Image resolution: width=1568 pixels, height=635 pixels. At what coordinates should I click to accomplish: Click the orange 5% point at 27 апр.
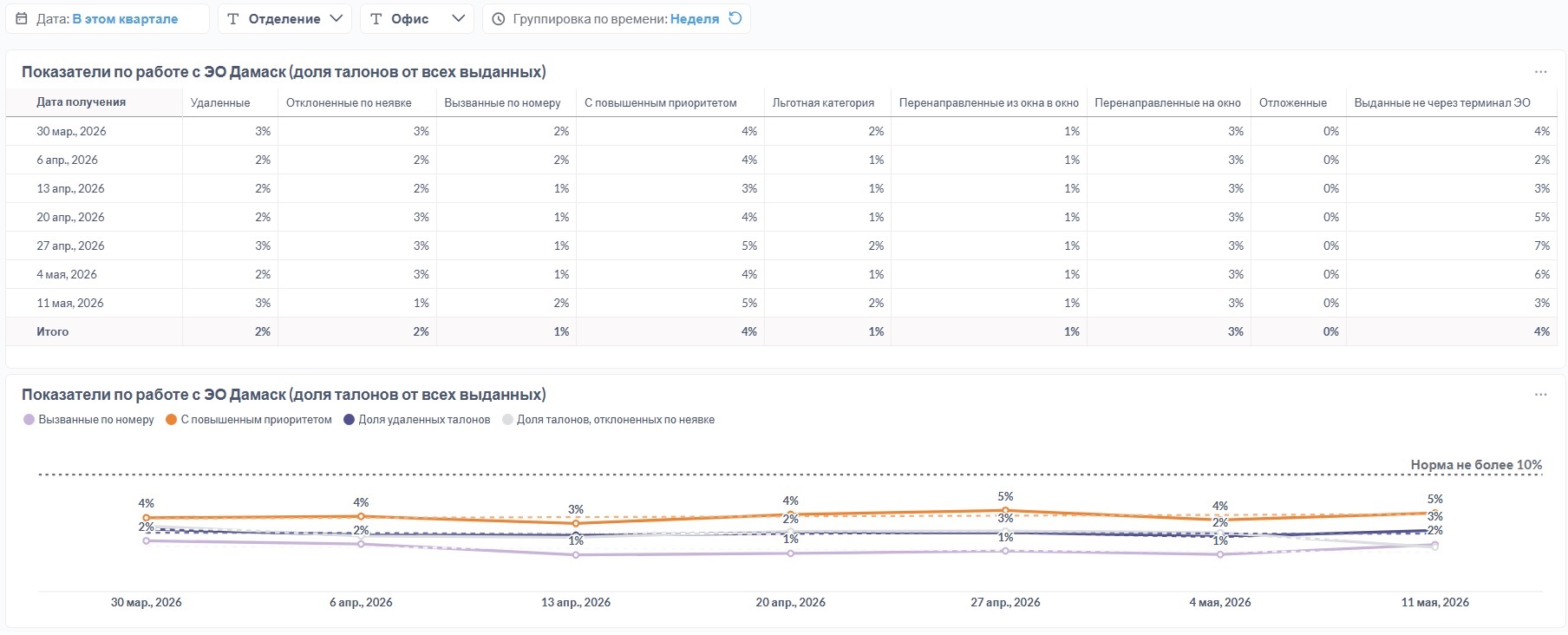pyautogui.click(x=1005, y=510)
